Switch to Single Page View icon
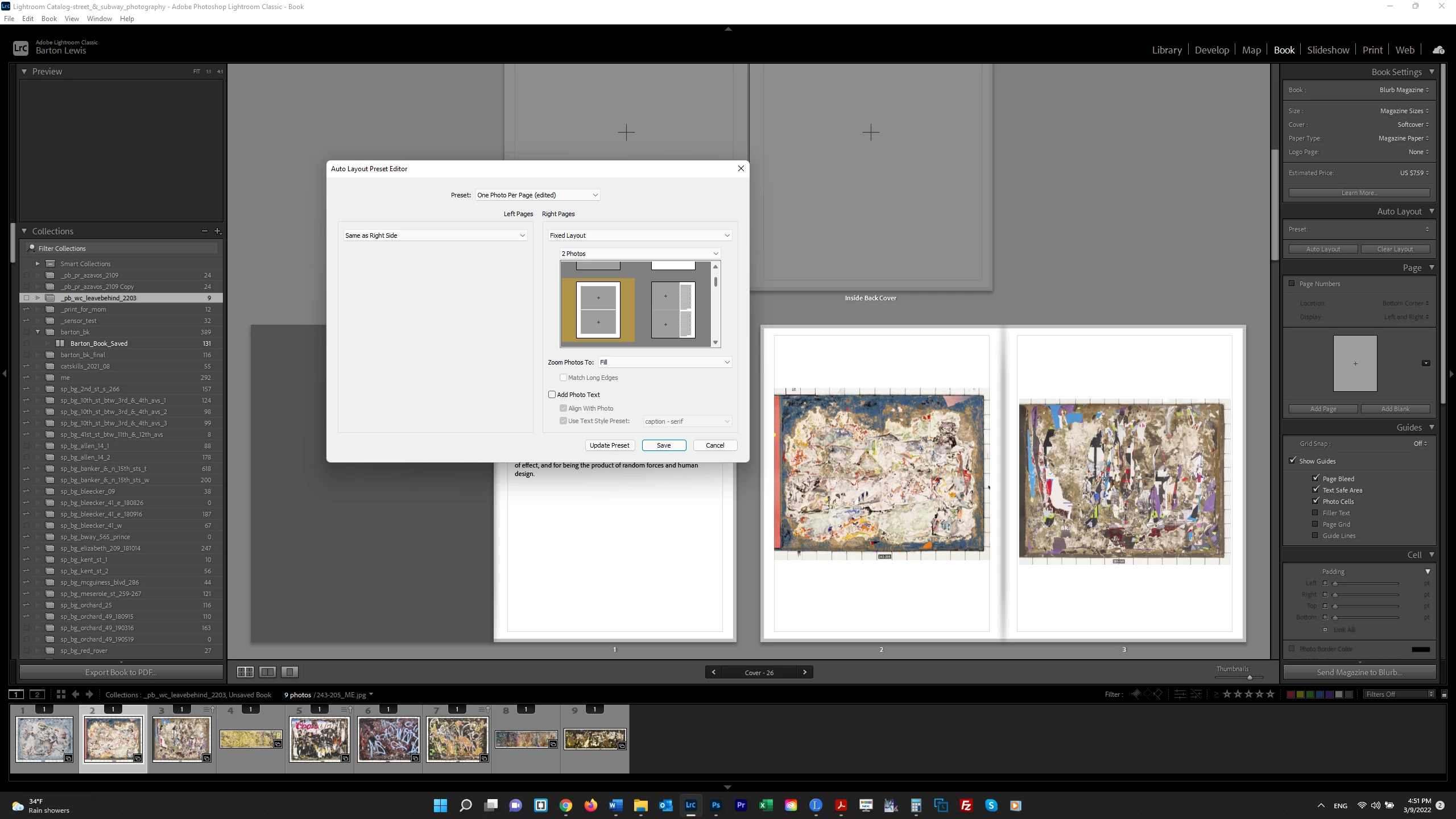This screenshot has height=819, width=1456. pyautogui.click(x=289, y=672)
